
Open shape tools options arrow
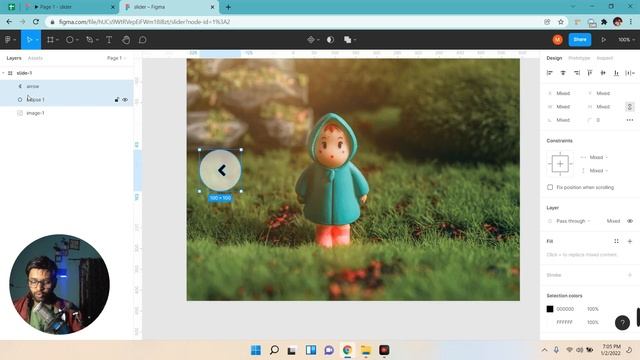tap(77, 40)
